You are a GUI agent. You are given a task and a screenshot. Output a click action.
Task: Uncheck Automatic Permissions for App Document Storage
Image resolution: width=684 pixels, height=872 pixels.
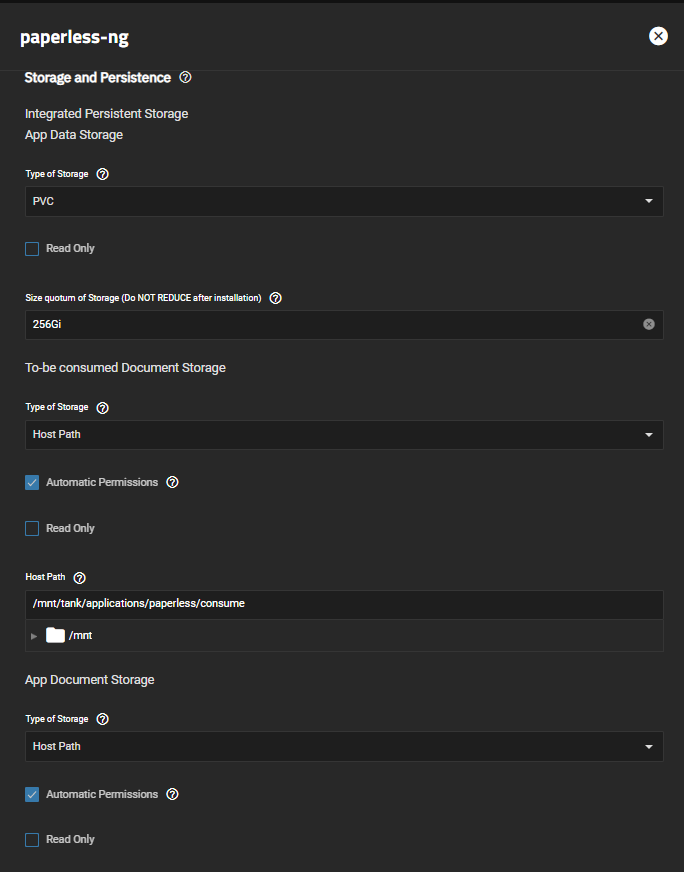pos(32,794)
